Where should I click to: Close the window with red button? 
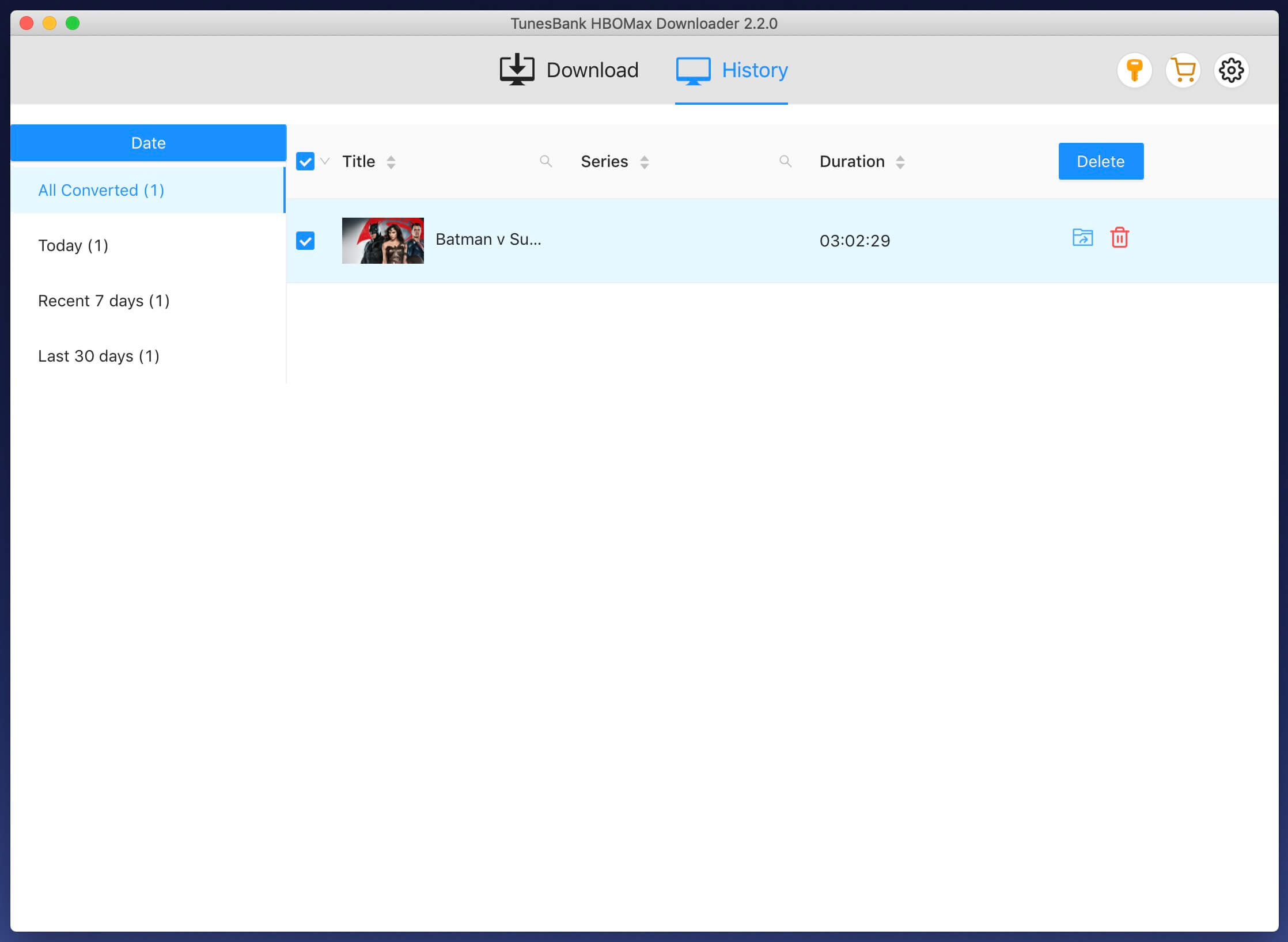26,23
